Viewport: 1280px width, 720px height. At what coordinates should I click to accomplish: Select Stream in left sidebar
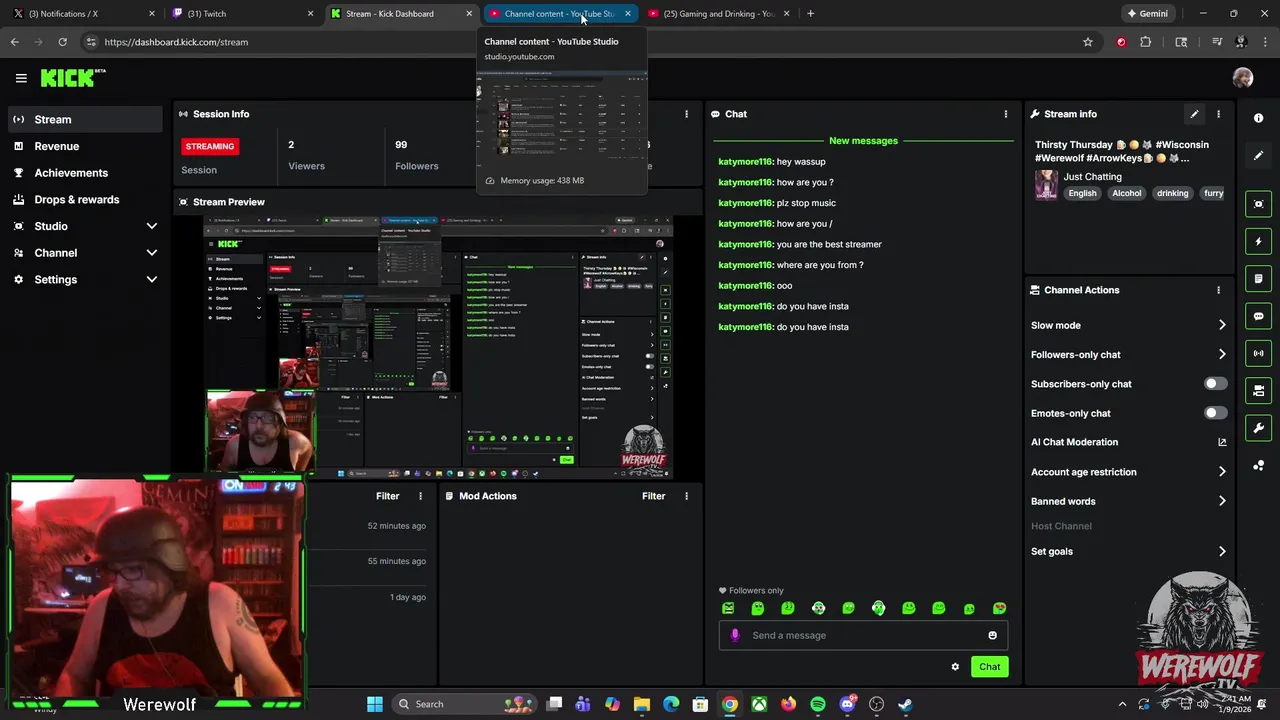coord(85,119)
